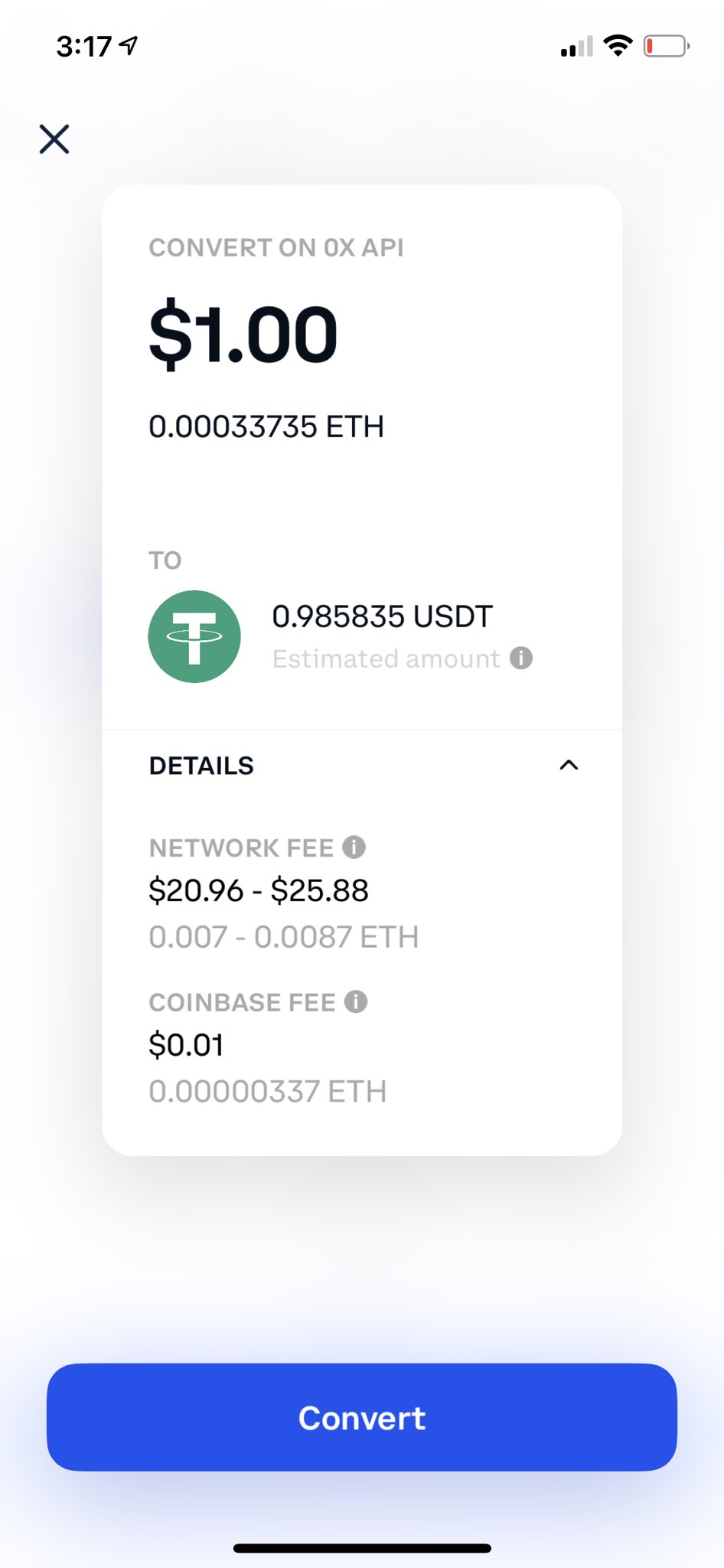The image size is (724, 1568).
Task: Tap the Tether USDT coin icon
Action: click(x=194, y=636)
